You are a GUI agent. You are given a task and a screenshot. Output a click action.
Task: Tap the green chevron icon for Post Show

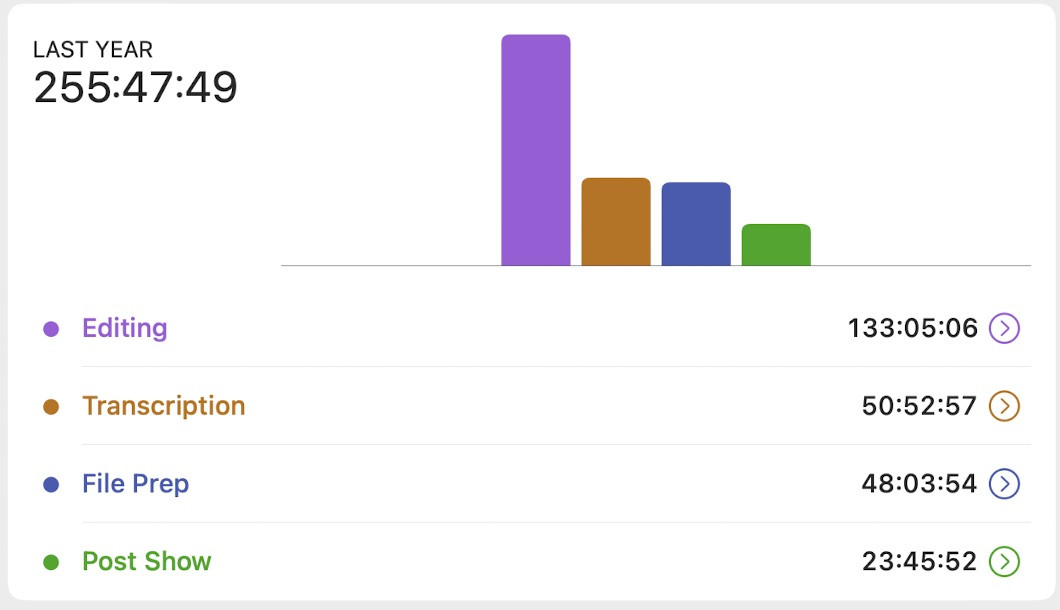click(x=1004, y=562)
